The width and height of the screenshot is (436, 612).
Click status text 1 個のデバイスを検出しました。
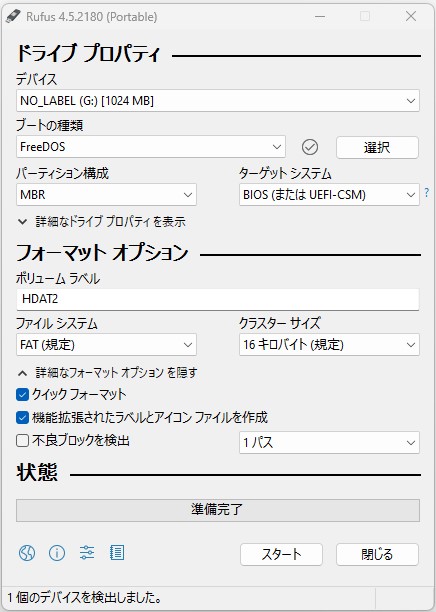85,597
